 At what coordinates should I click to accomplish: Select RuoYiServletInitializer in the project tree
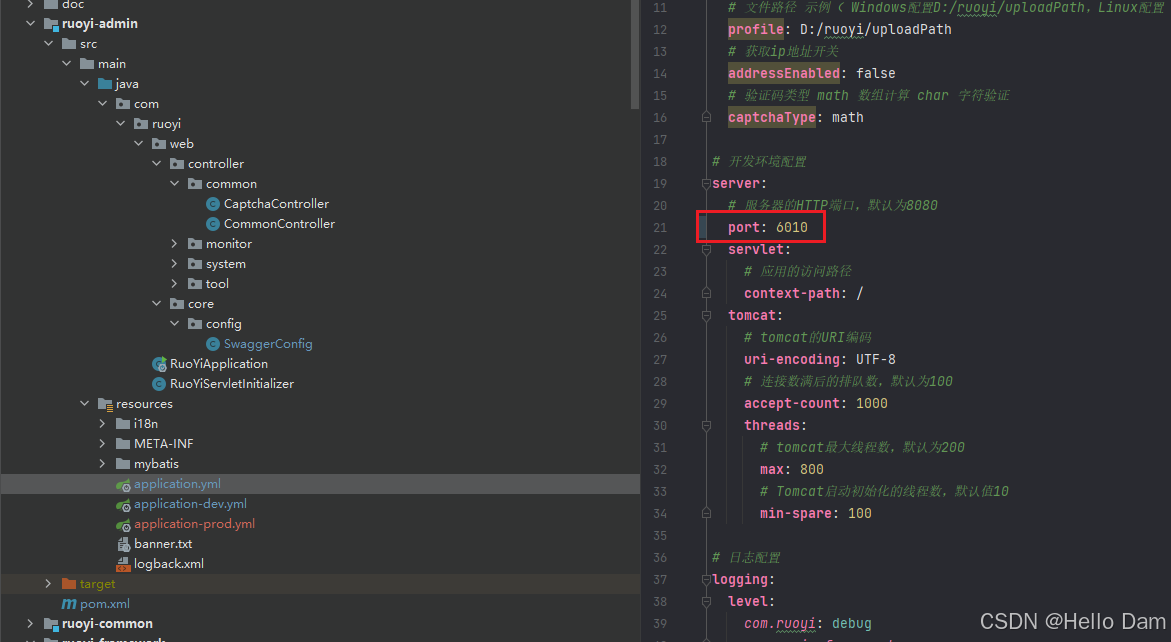coord(232,384)
